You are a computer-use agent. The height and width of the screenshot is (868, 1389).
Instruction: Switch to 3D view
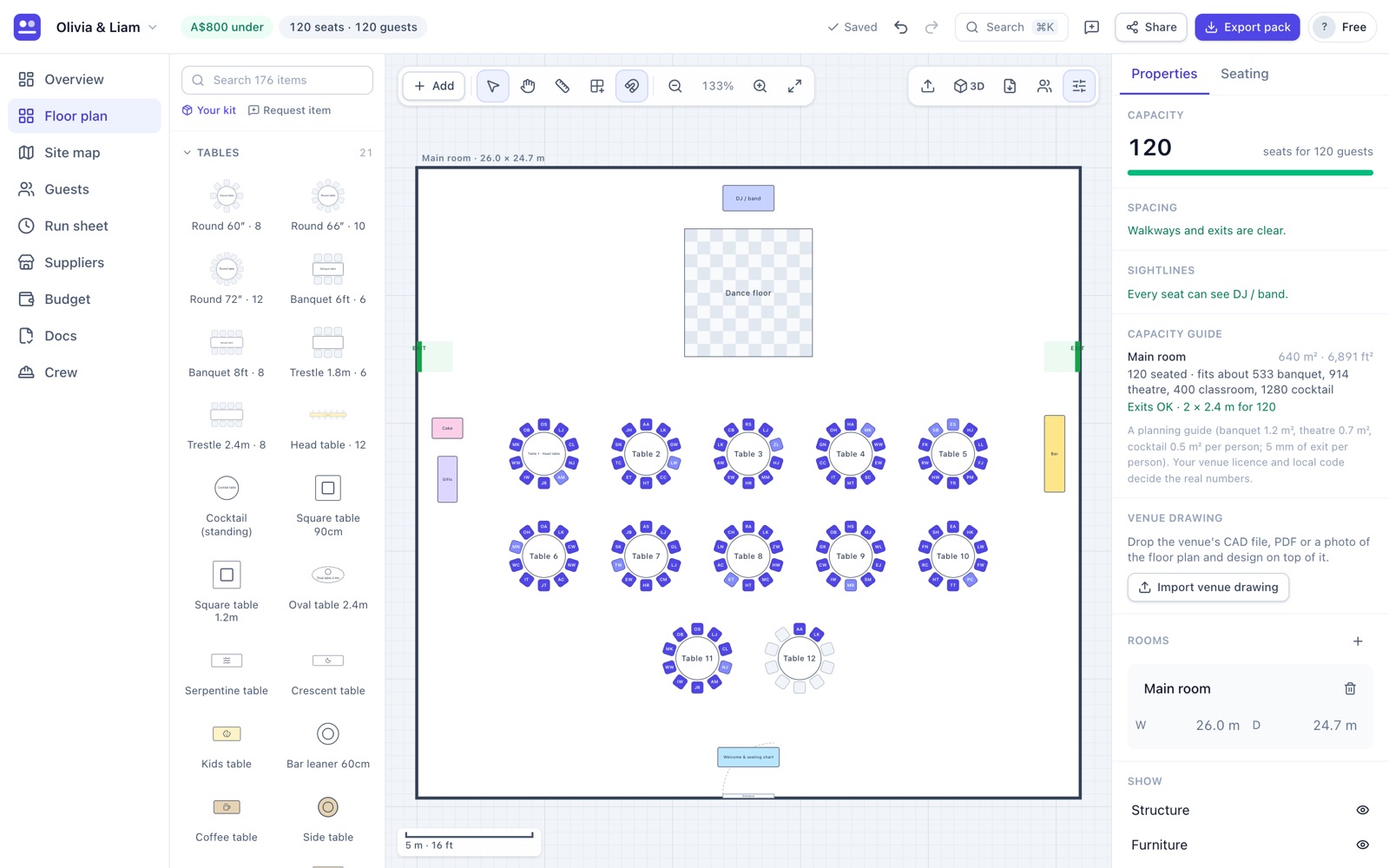click(x=969, y=86)
